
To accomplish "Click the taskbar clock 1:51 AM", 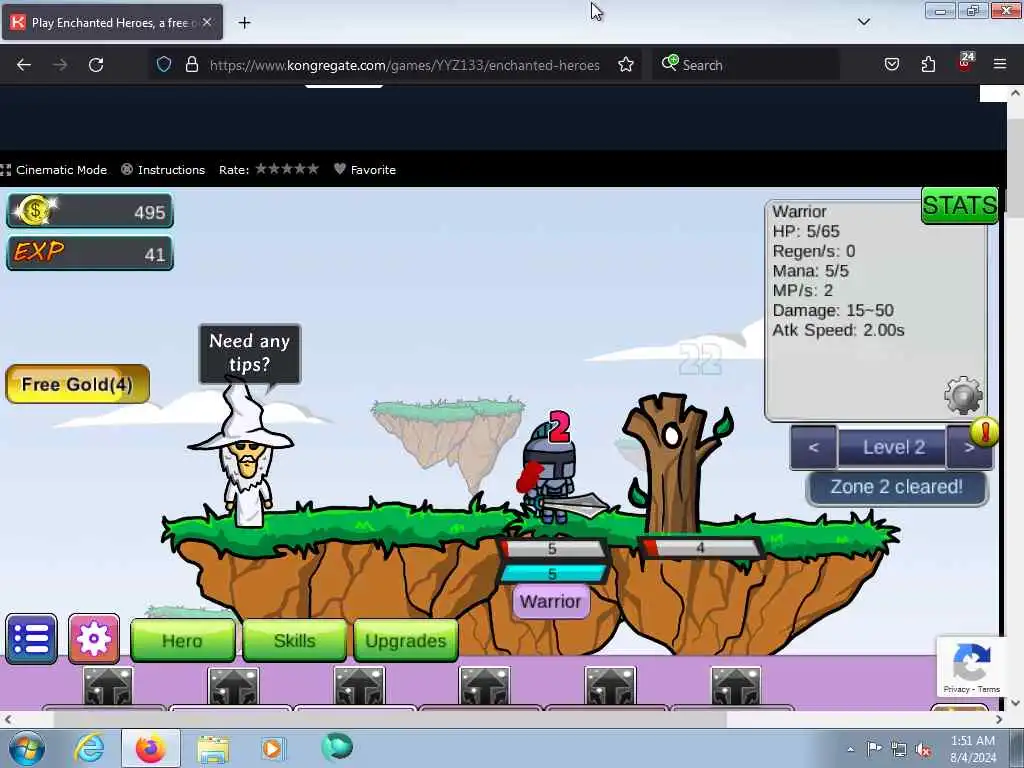I will coord(973,749).
